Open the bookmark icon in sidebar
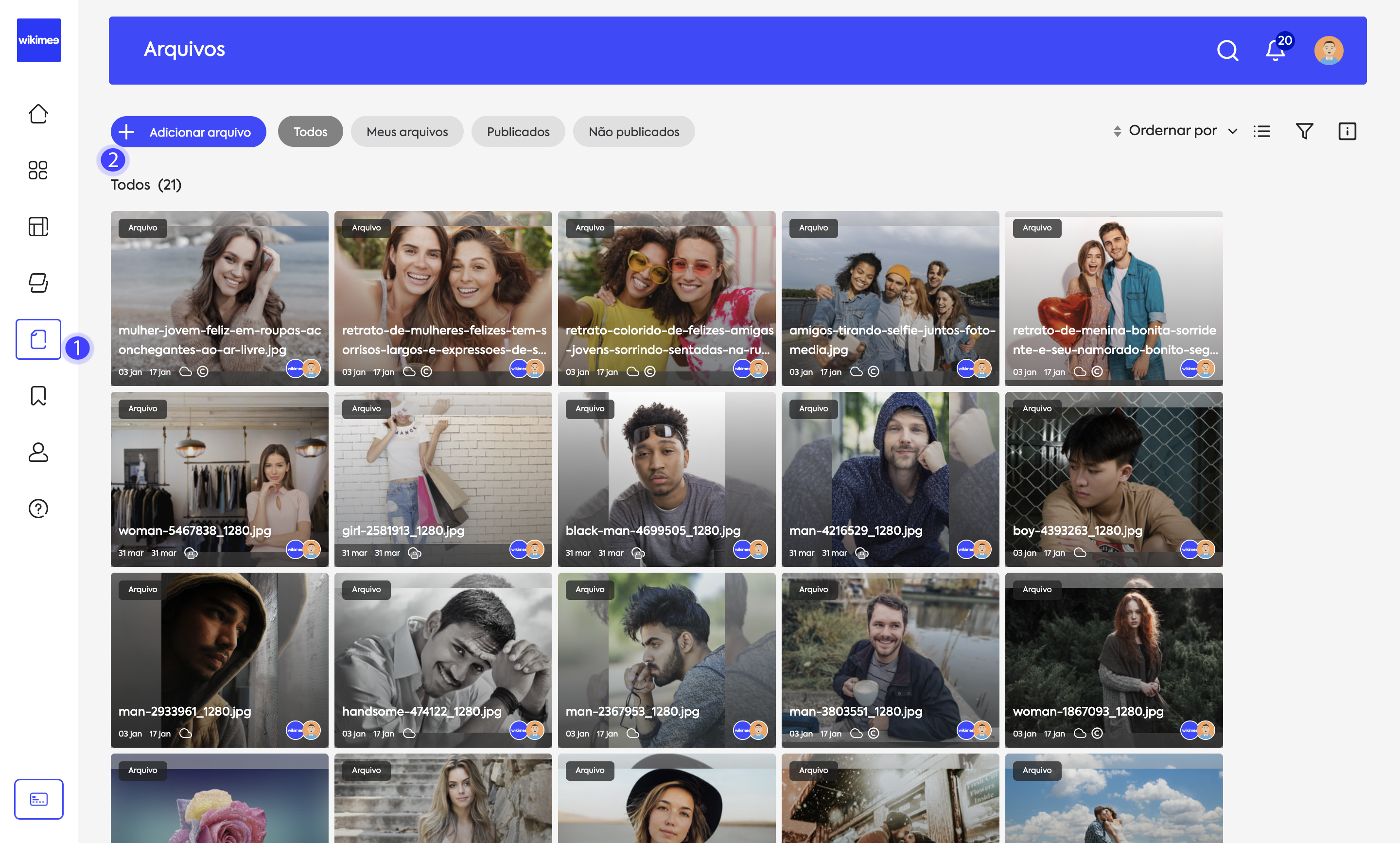1400x843 pixels. click(38, 395)
